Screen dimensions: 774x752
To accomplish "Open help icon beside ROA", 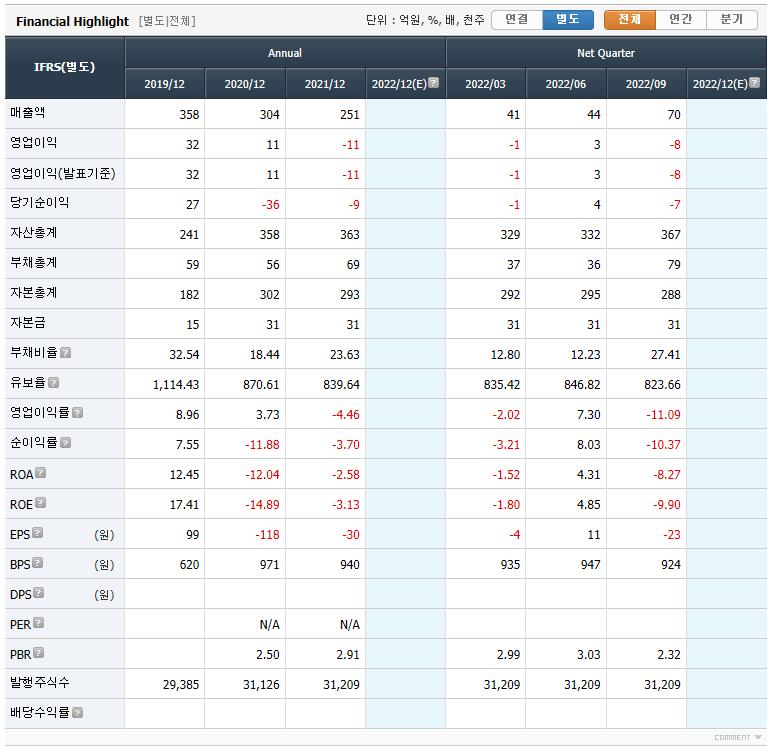I will point(41,473).
